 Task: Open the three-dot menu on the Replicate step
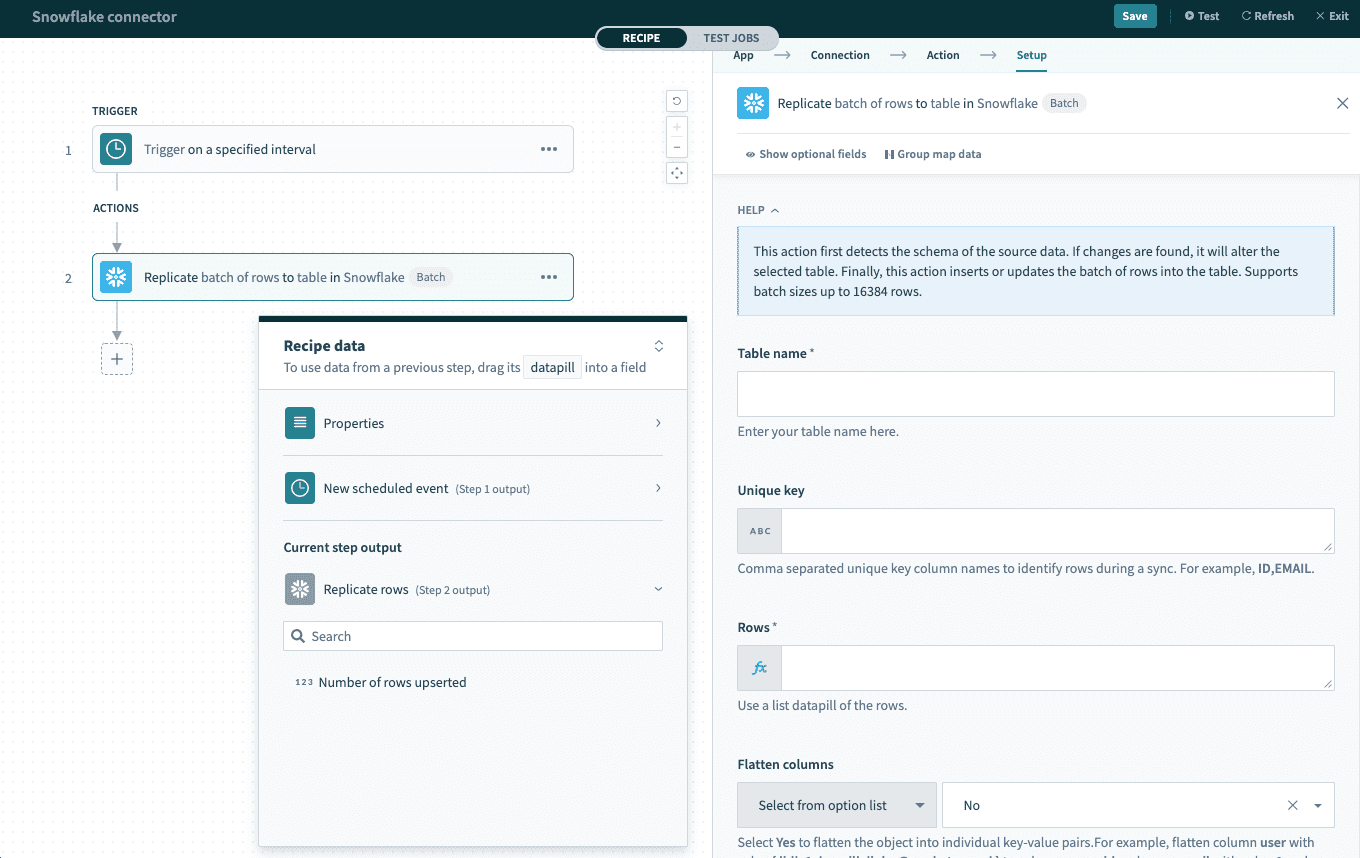549,277
